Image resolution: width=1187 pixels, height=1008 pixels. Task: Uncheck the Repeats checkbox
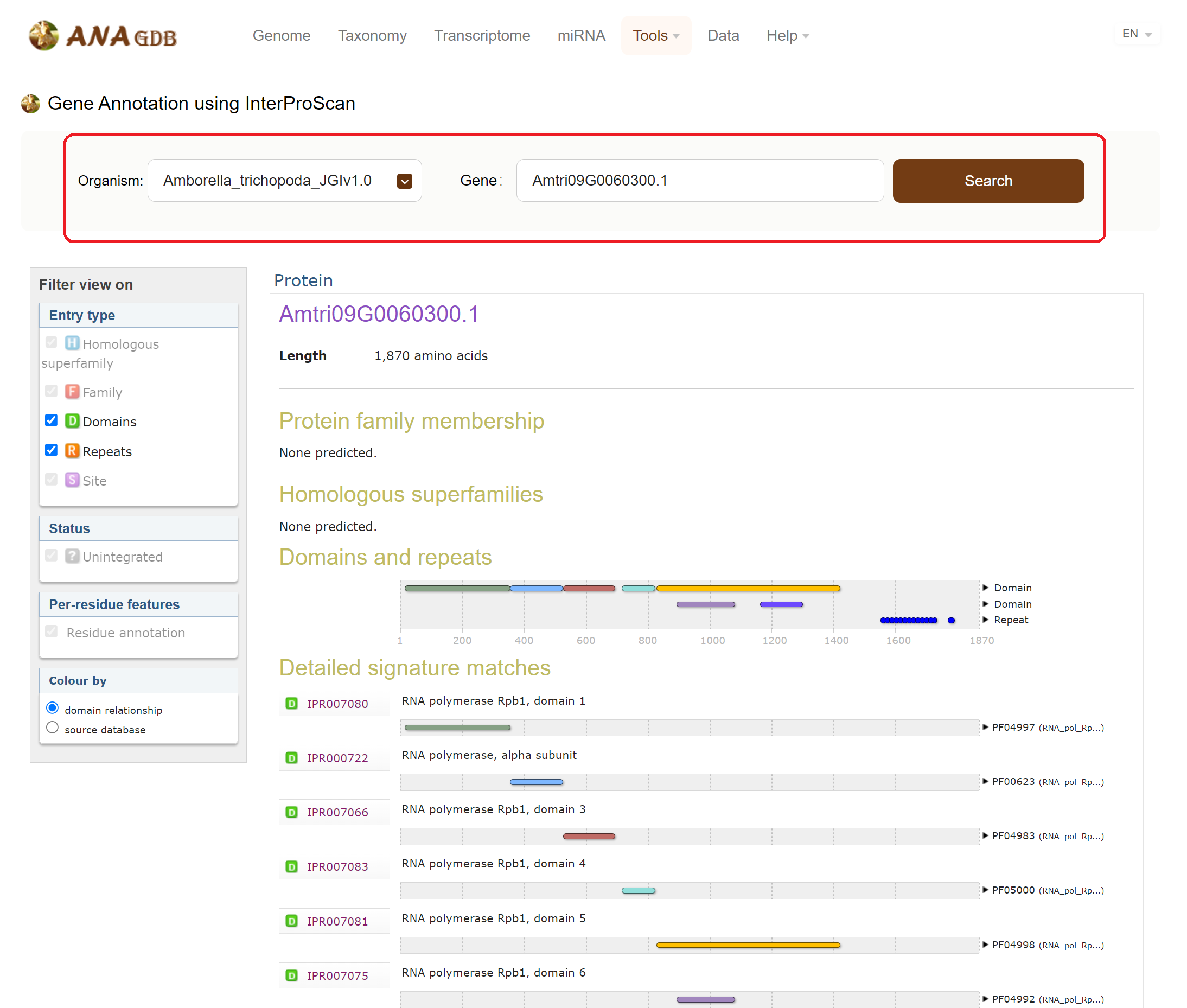[52, 450]
